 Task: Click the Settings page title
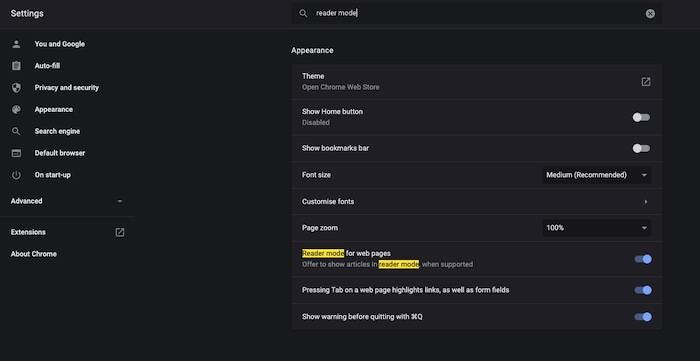[27, 13]
